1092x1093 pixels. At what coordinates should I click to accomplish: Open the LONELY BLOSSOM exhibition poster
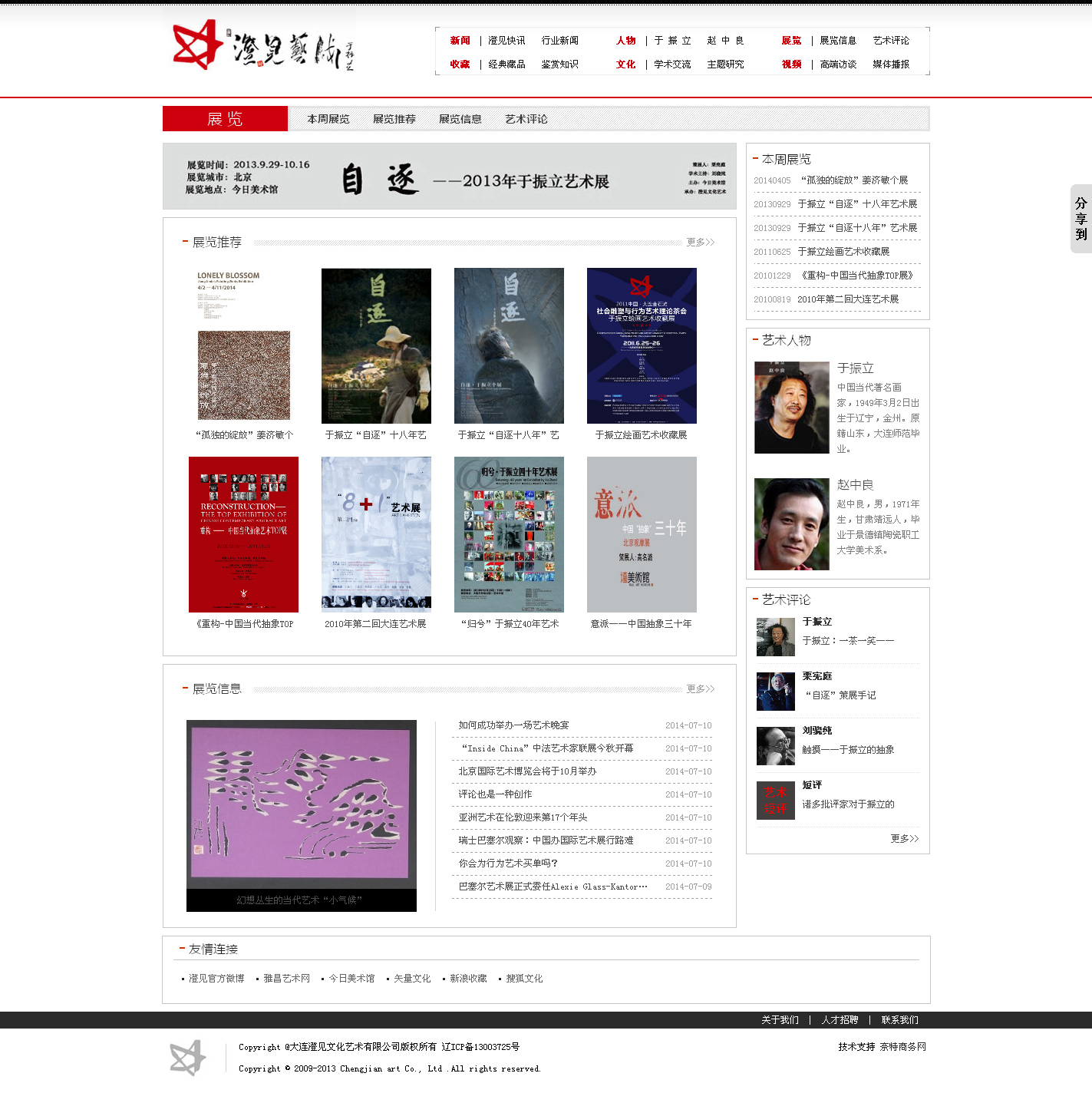tap(243, 345)
